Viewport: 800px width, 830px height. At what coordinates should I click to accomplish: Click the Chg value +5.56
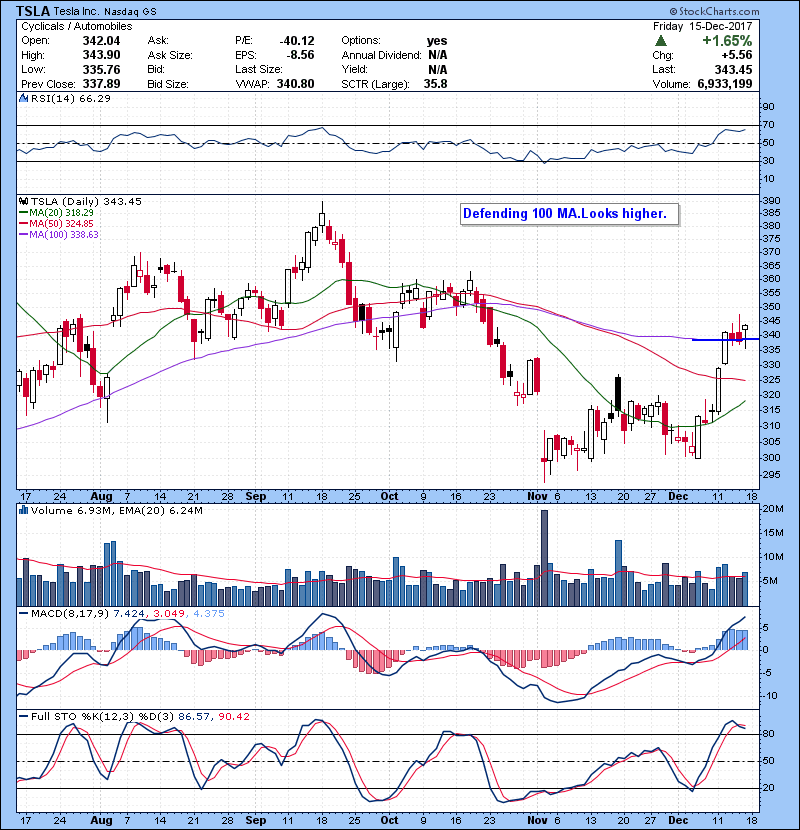[736, 55]
